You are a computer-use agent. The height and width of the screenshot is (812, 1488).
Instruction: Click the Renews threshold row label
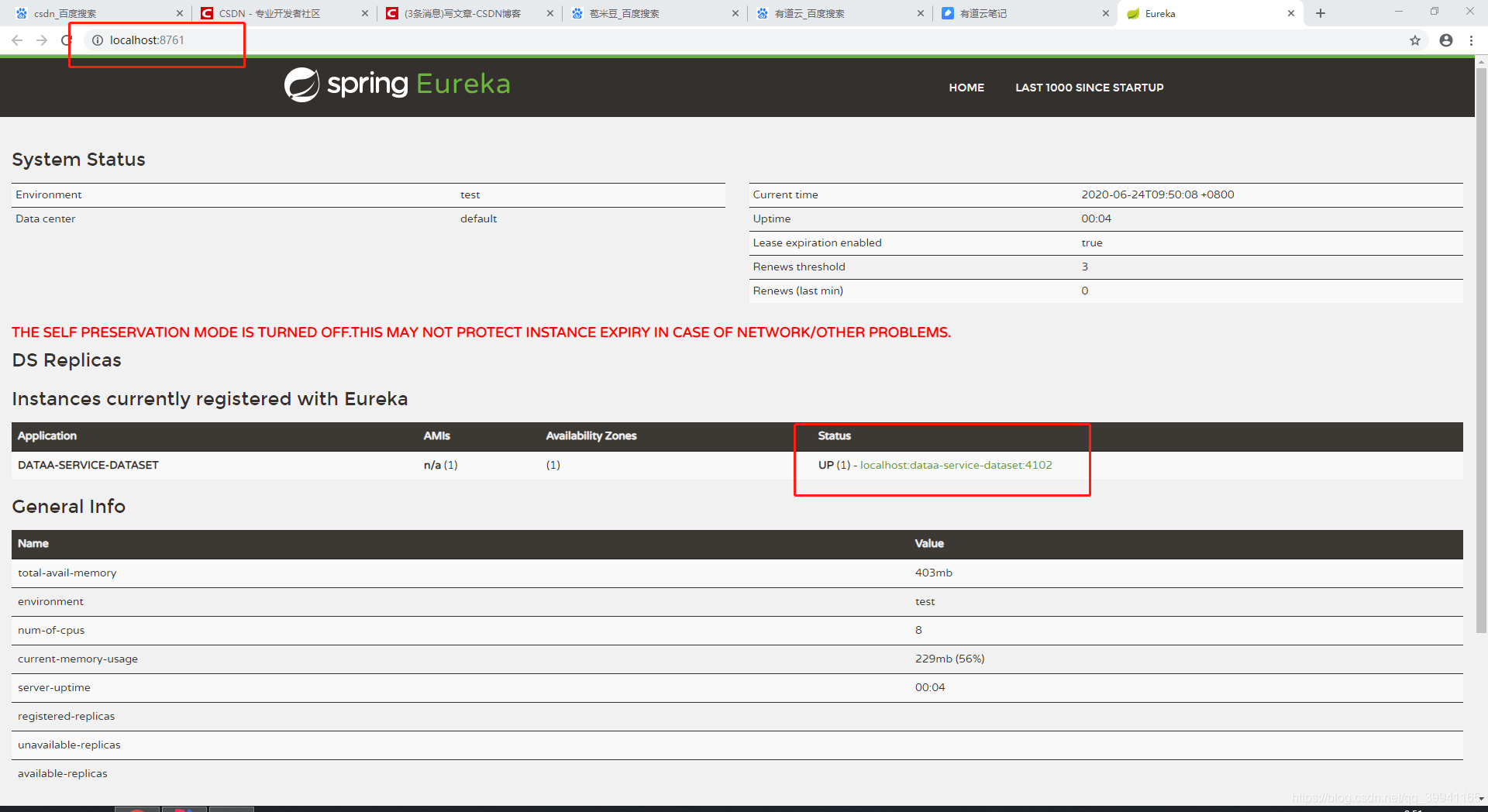(799, 267)
